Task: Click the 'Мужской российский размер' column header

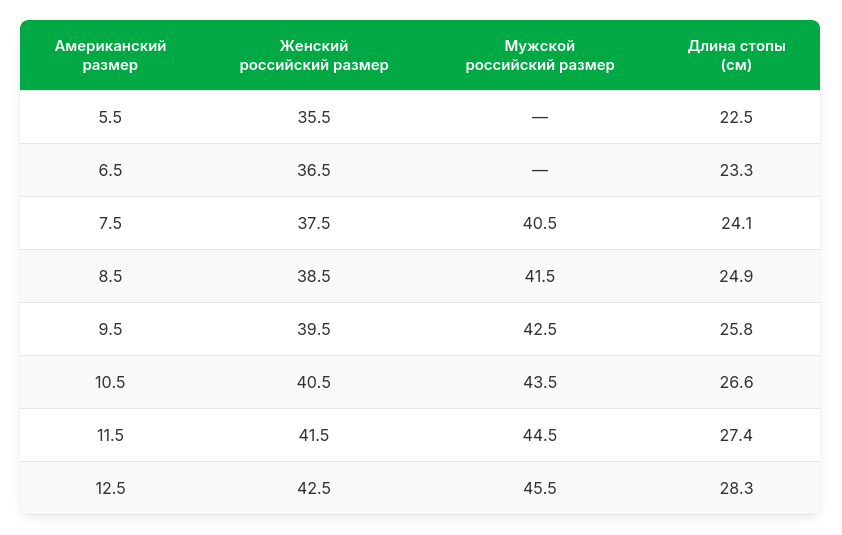Action: [x=540, y=56]
